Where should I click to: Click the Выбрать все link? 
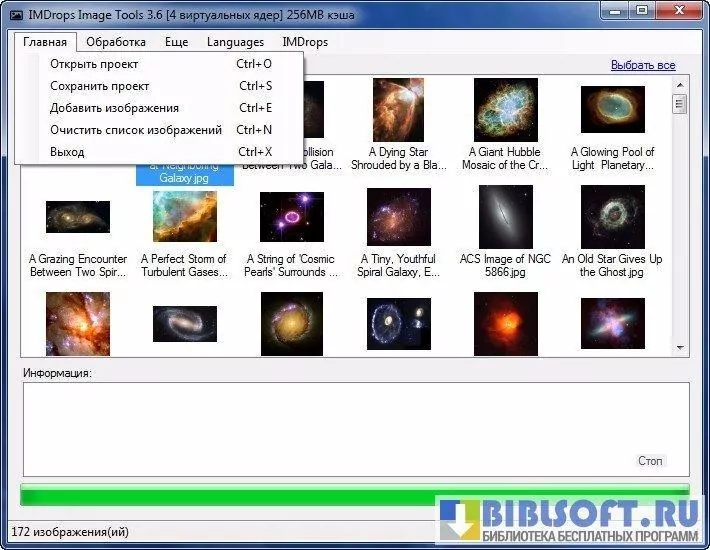point(643,65)
